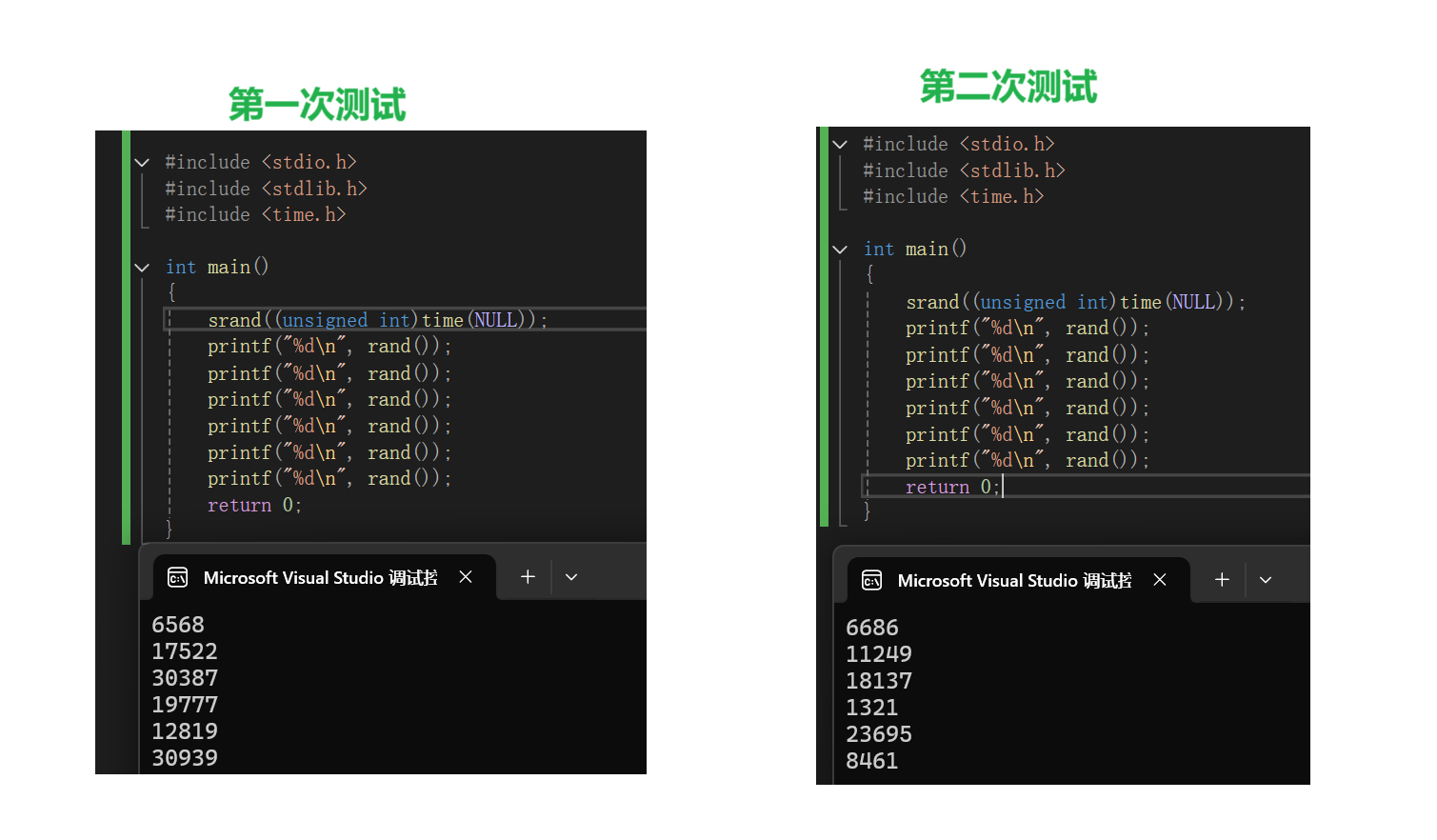Image resolution: width=1437 pixels, height=840 pixels.
Task: Click the terminal icon on the left console tab
Action: click(x=178, y=577)
